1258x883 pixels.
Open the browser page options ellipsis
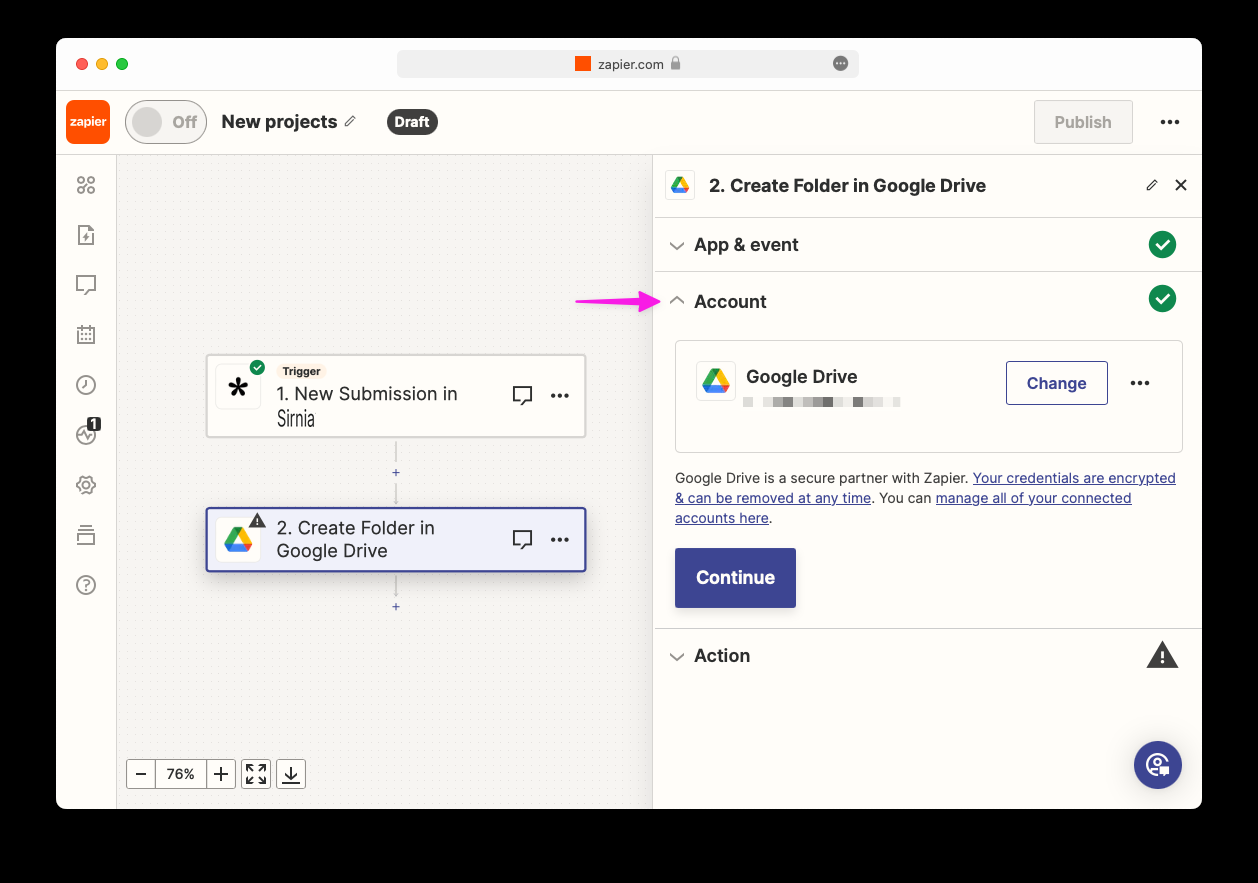coord(840,64)
